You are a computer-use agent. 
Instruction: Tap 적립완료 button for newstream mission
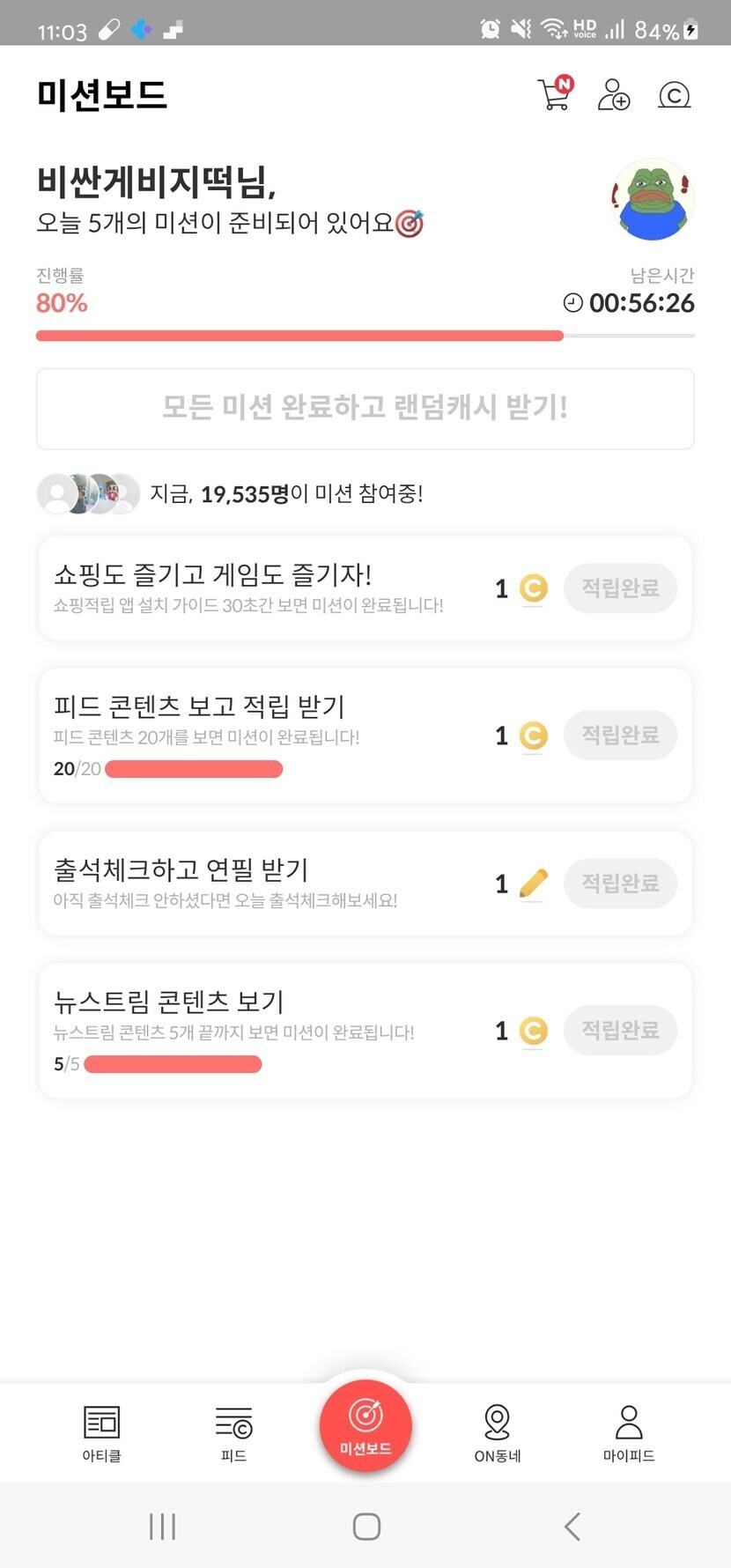(x=620, y=1030)
